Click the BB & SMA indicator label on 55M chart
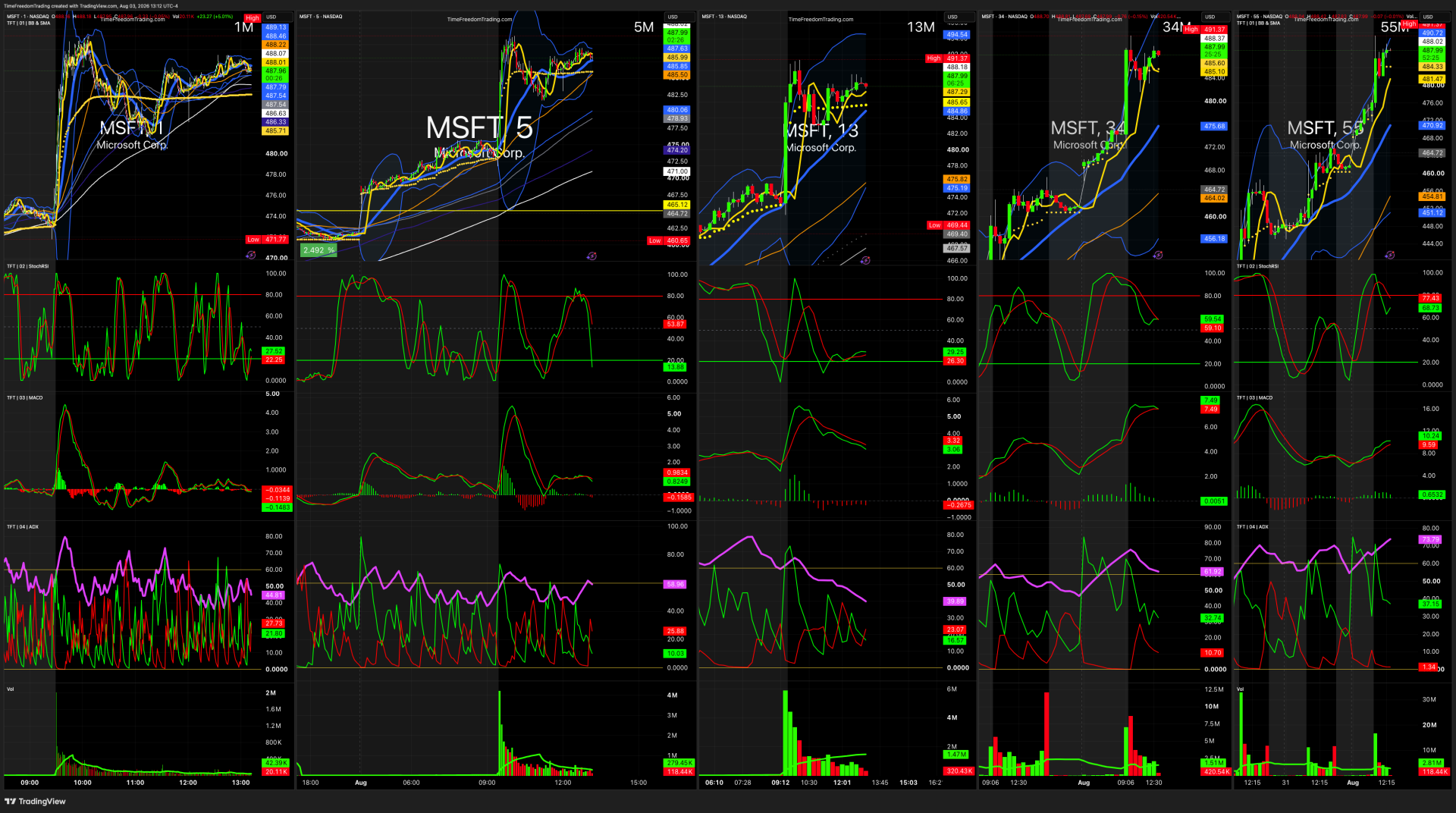 click(x=1259, y=23)
